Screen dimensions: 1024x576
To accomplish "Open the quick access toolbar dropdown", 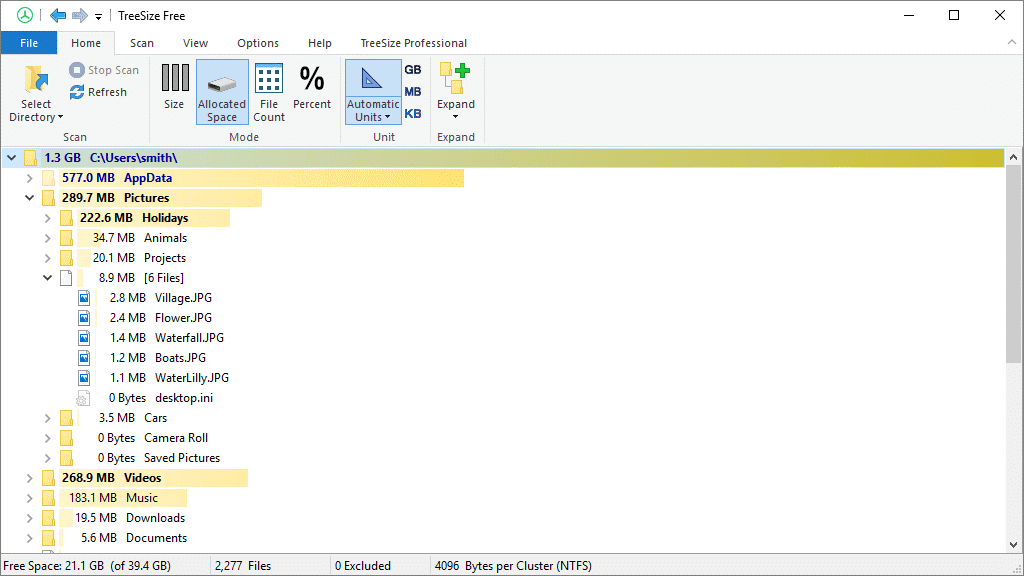I will click(x=98, y=16).
